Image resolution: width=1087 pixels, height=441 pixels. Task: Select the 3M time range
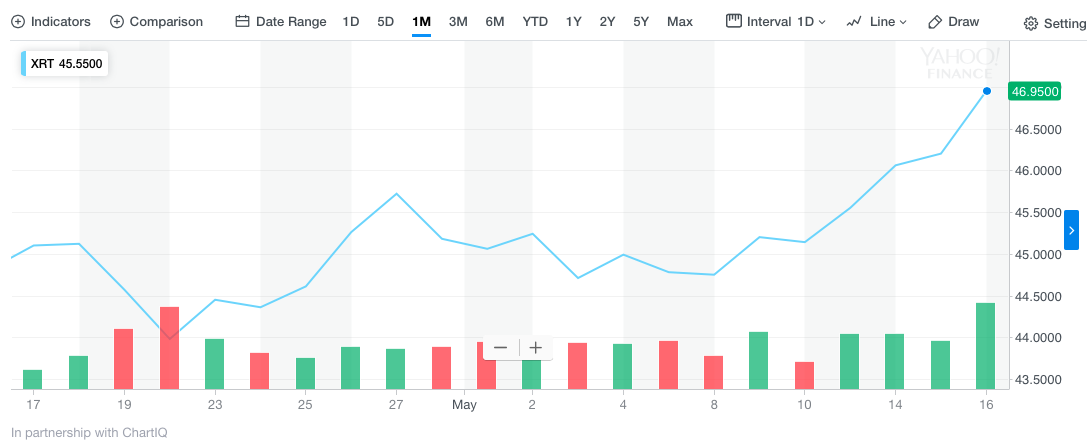(x=458, y=21)
